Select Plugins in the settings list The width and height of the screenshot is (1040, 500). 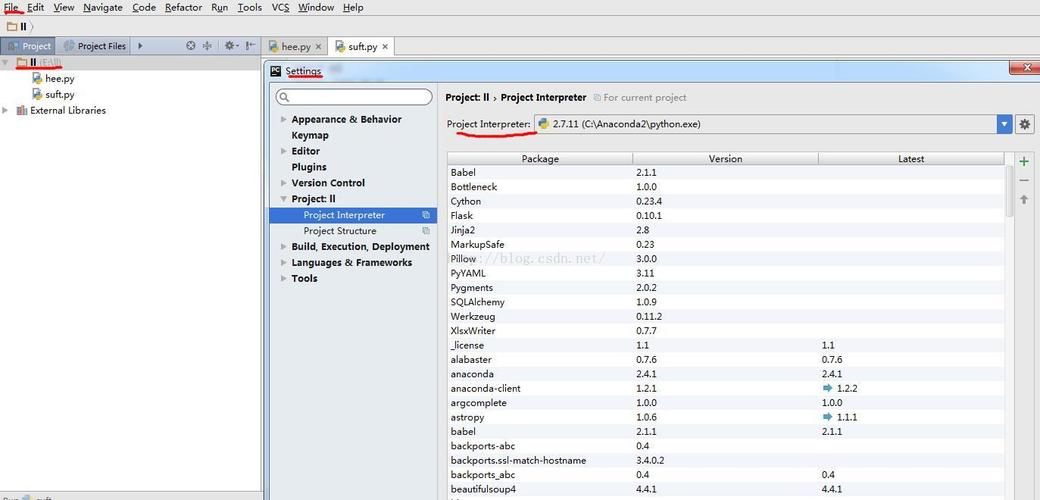pos(308,167)
